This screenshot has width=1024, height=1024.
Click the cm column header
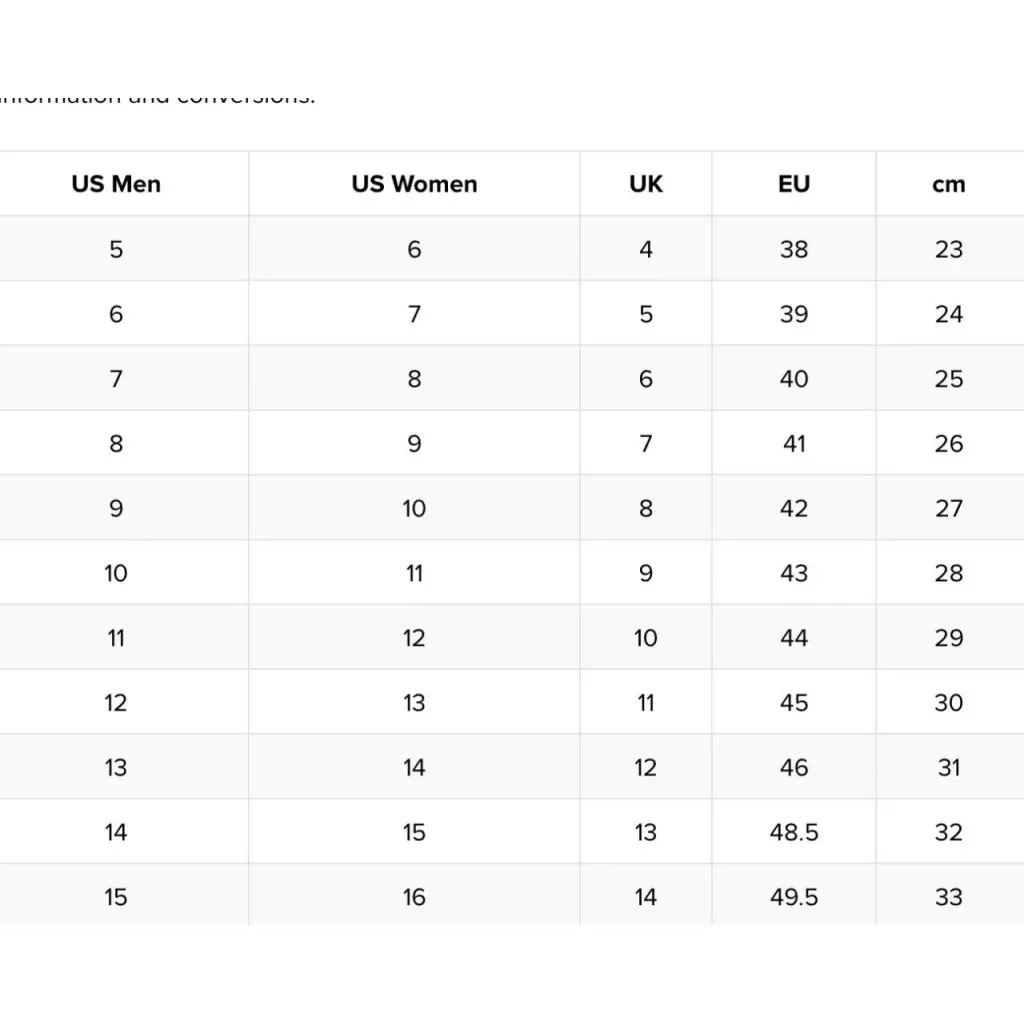(949, 184)
